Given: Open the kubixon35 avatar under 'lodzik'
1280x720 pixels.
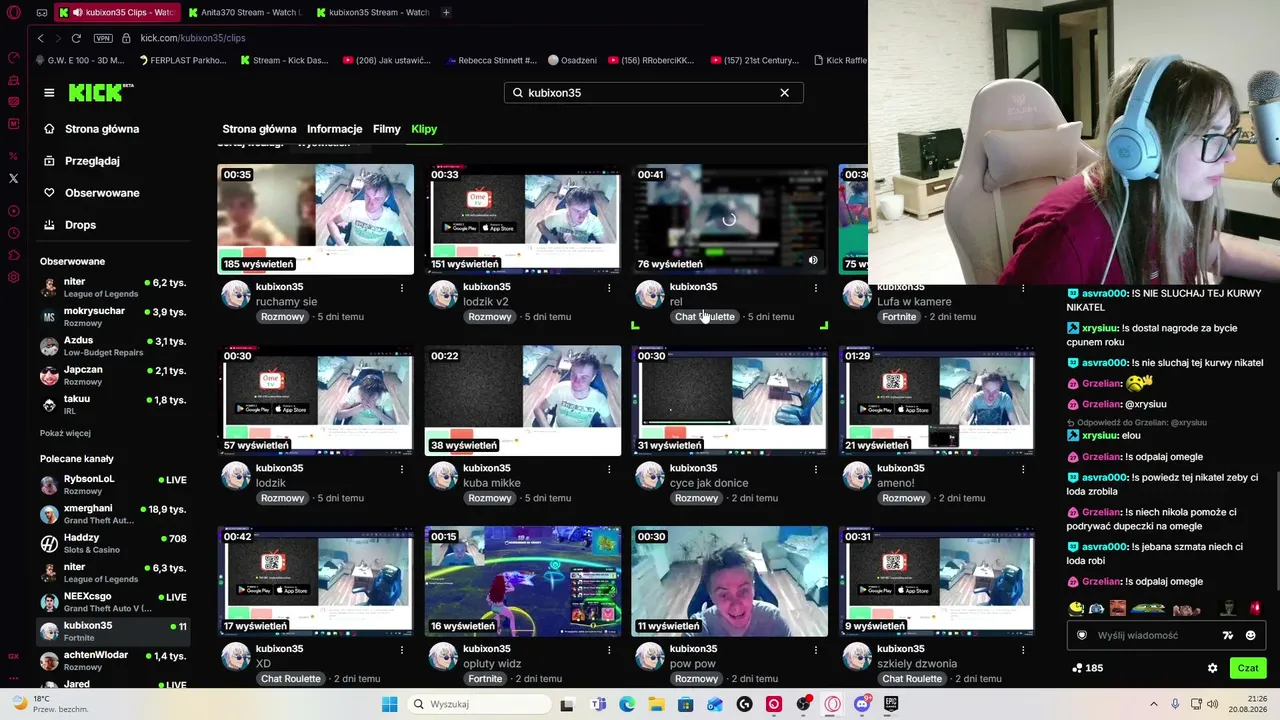Looking at the screenshot, I should (x=236, y=476).
